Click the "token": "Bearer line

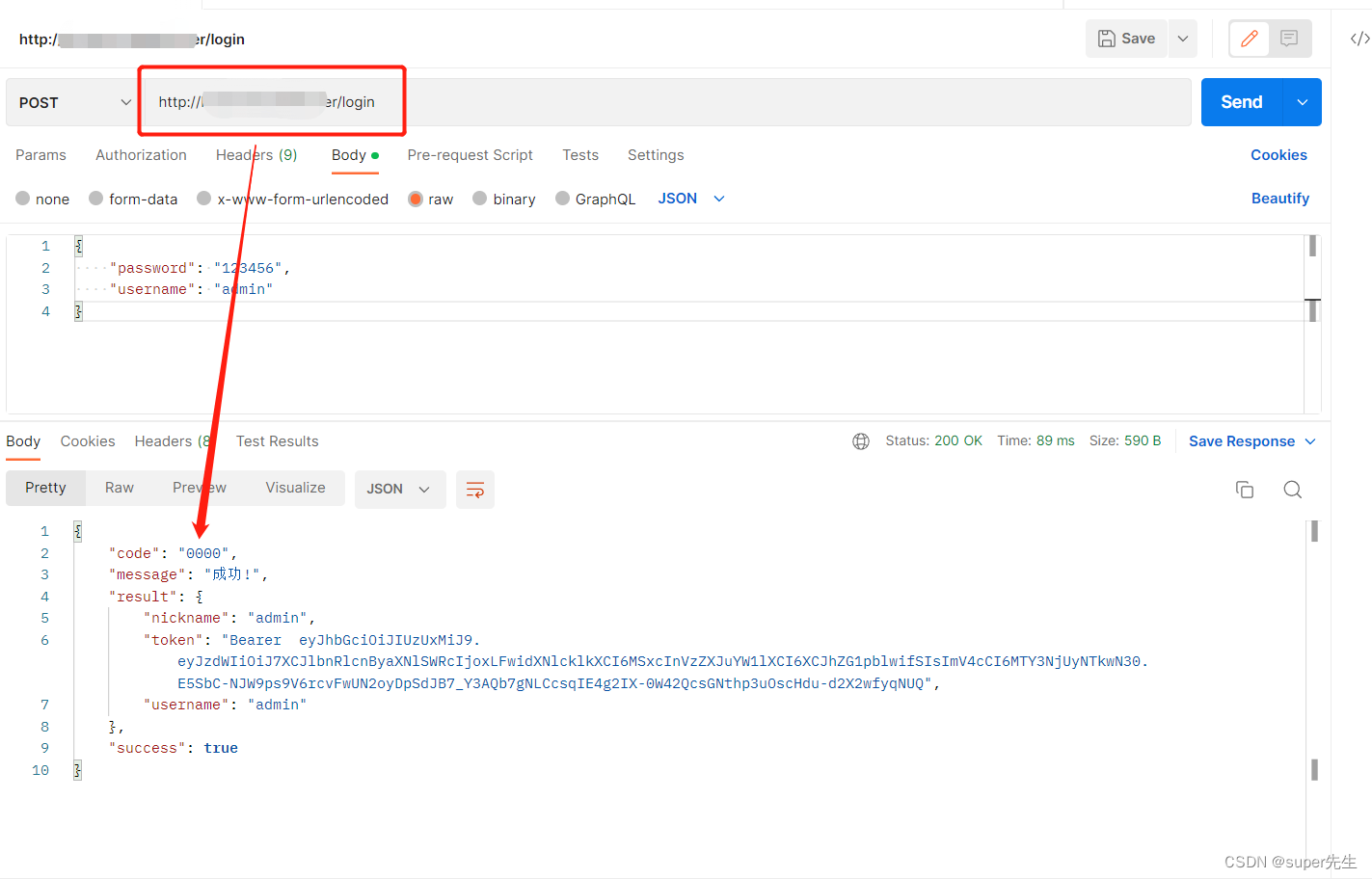[311, 640]
